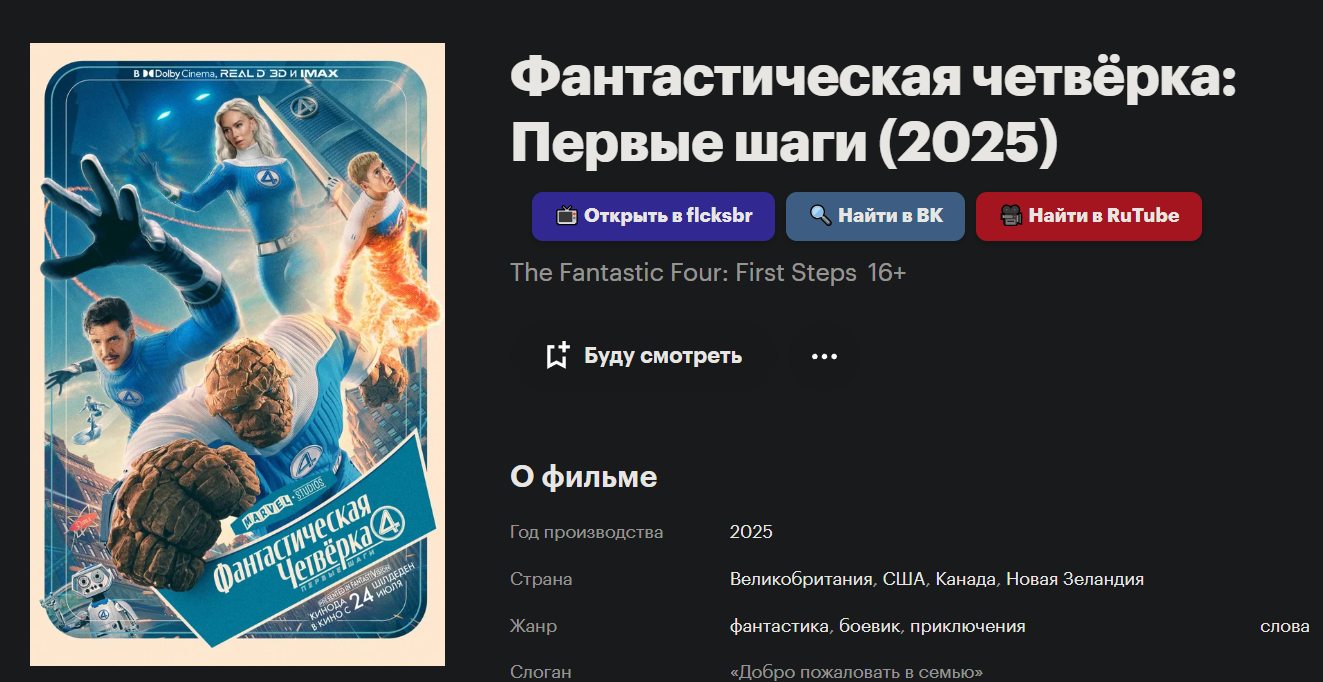Screen dimensions: 1323x682
Task: Open the film in flcksbr via TV icon button
Action: [653, 216]
